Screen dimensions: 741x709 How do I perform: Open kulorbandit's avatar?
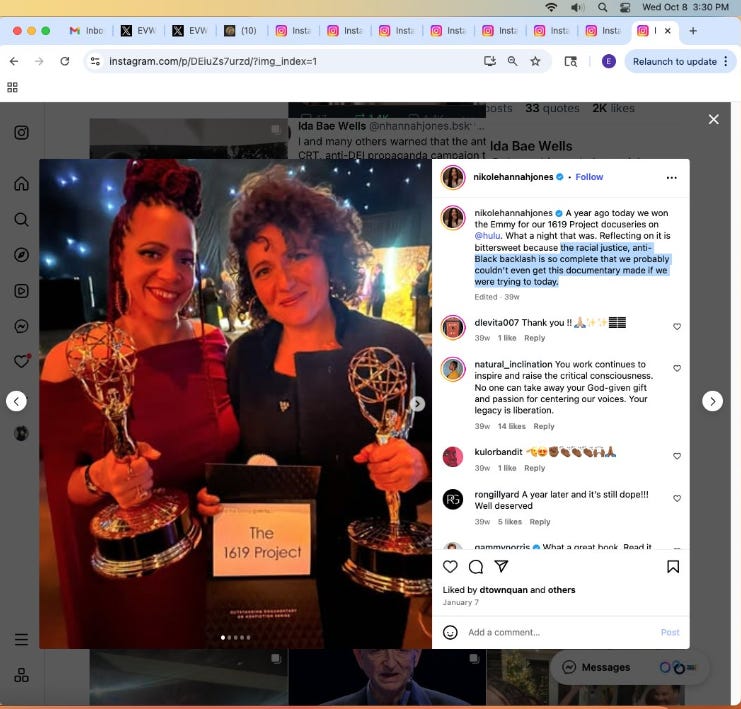453,457
